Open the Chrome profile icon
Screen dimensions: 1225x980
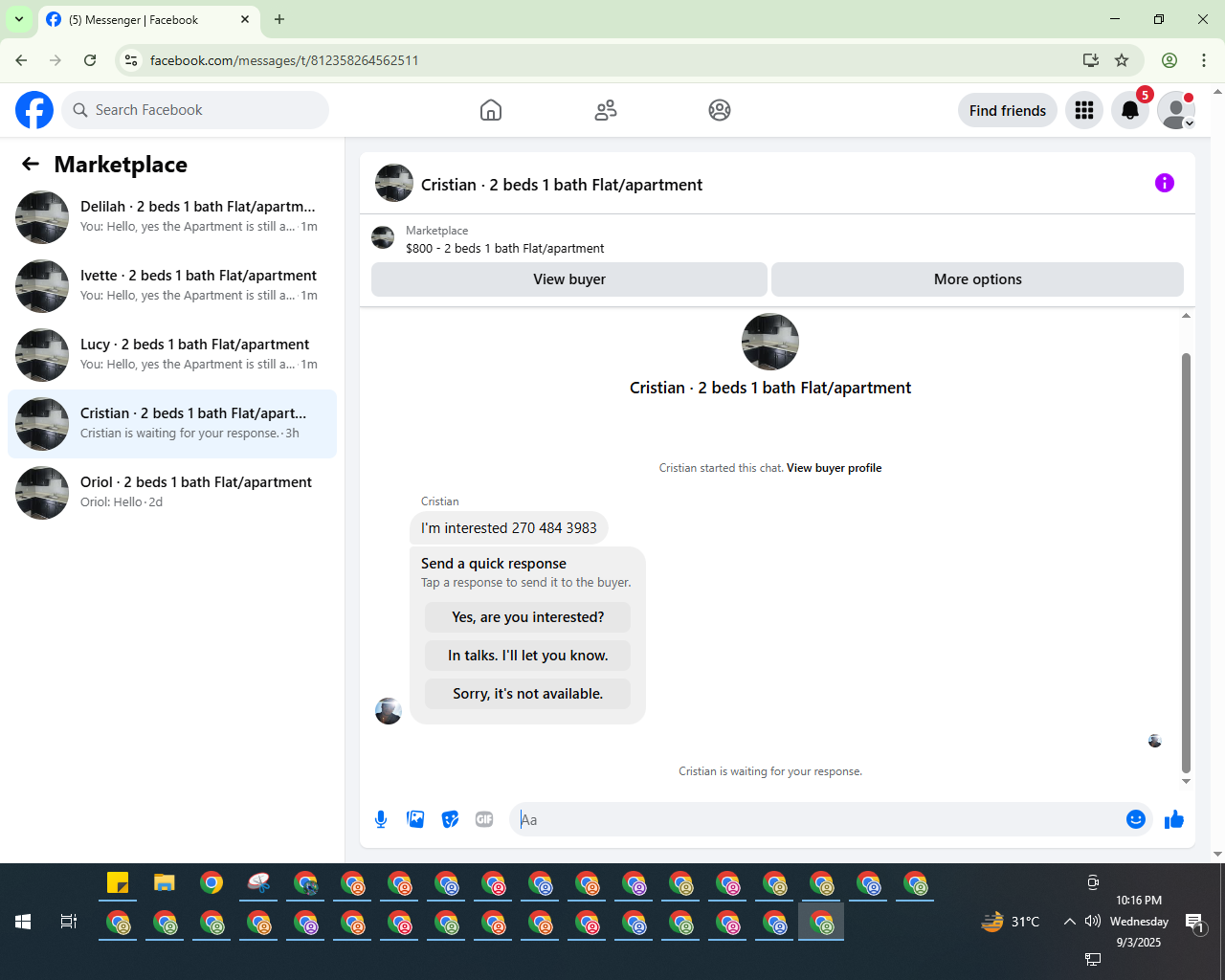pos(1169,60)
